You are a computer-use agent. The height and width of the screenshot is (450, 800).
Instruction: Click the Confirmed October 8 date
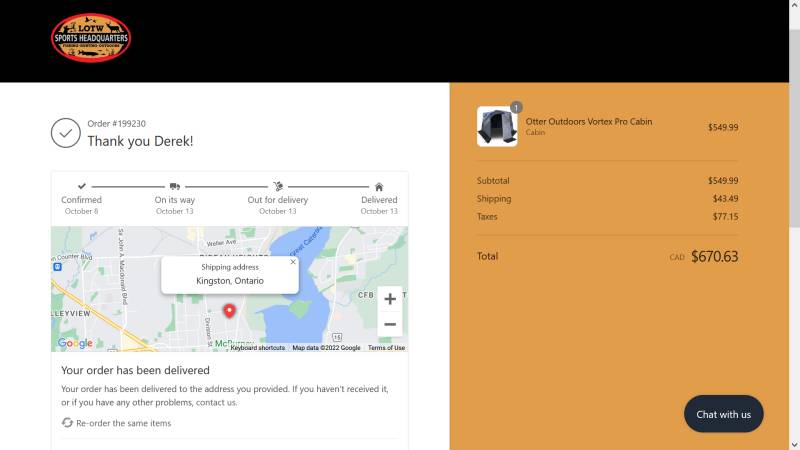[82, 211]
